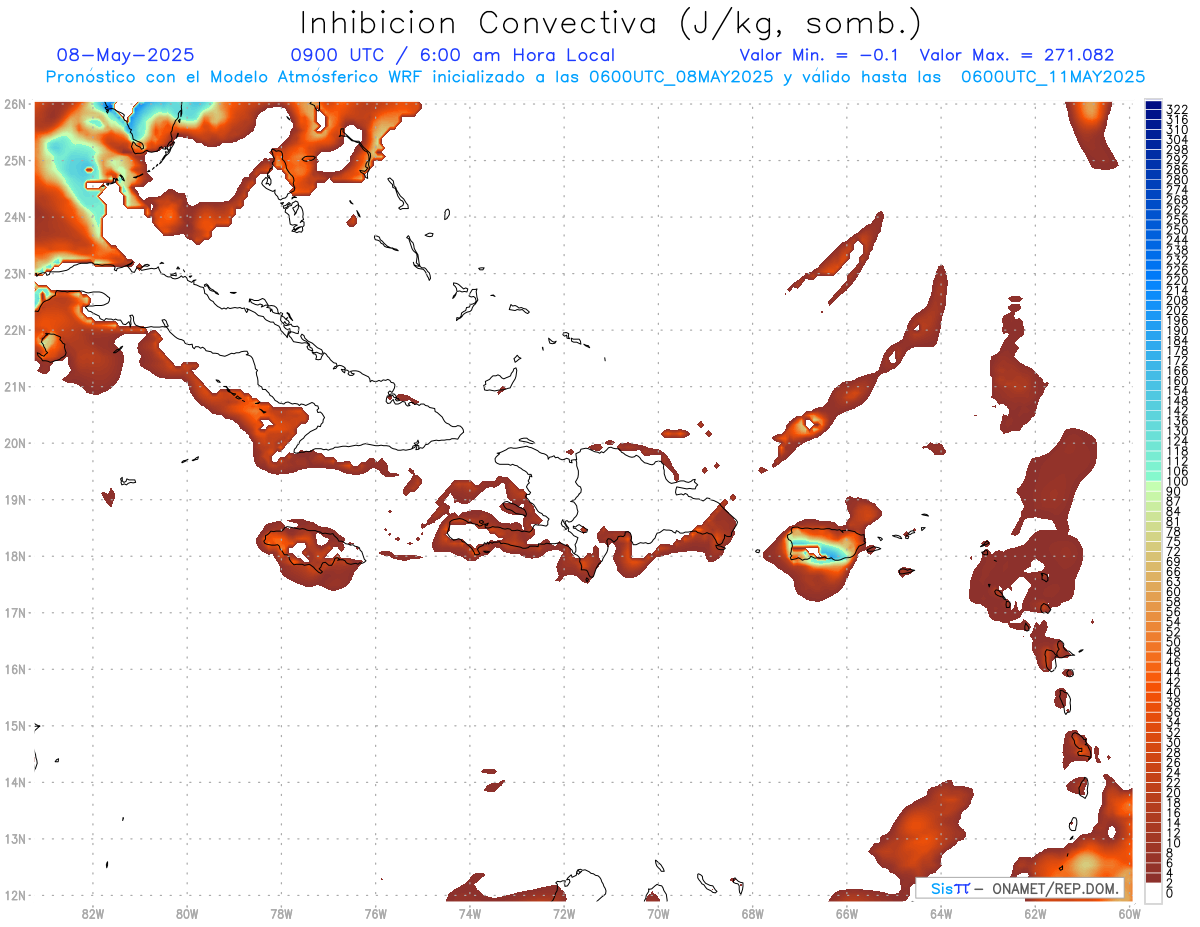Click the 74W longitude label

pyautogui.click(x=470, y=913)
